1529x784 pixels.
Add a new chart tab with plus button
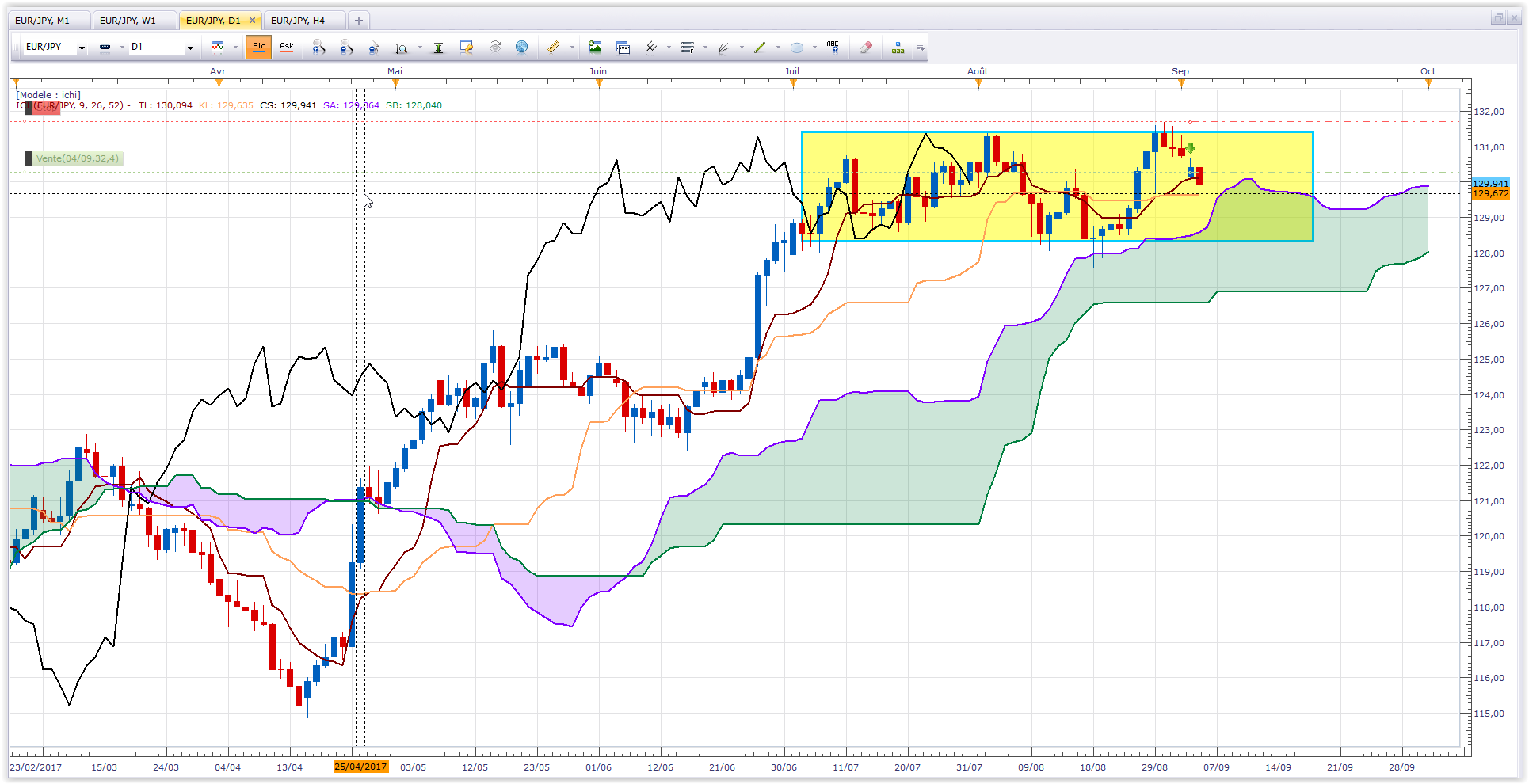click(359, 21)
